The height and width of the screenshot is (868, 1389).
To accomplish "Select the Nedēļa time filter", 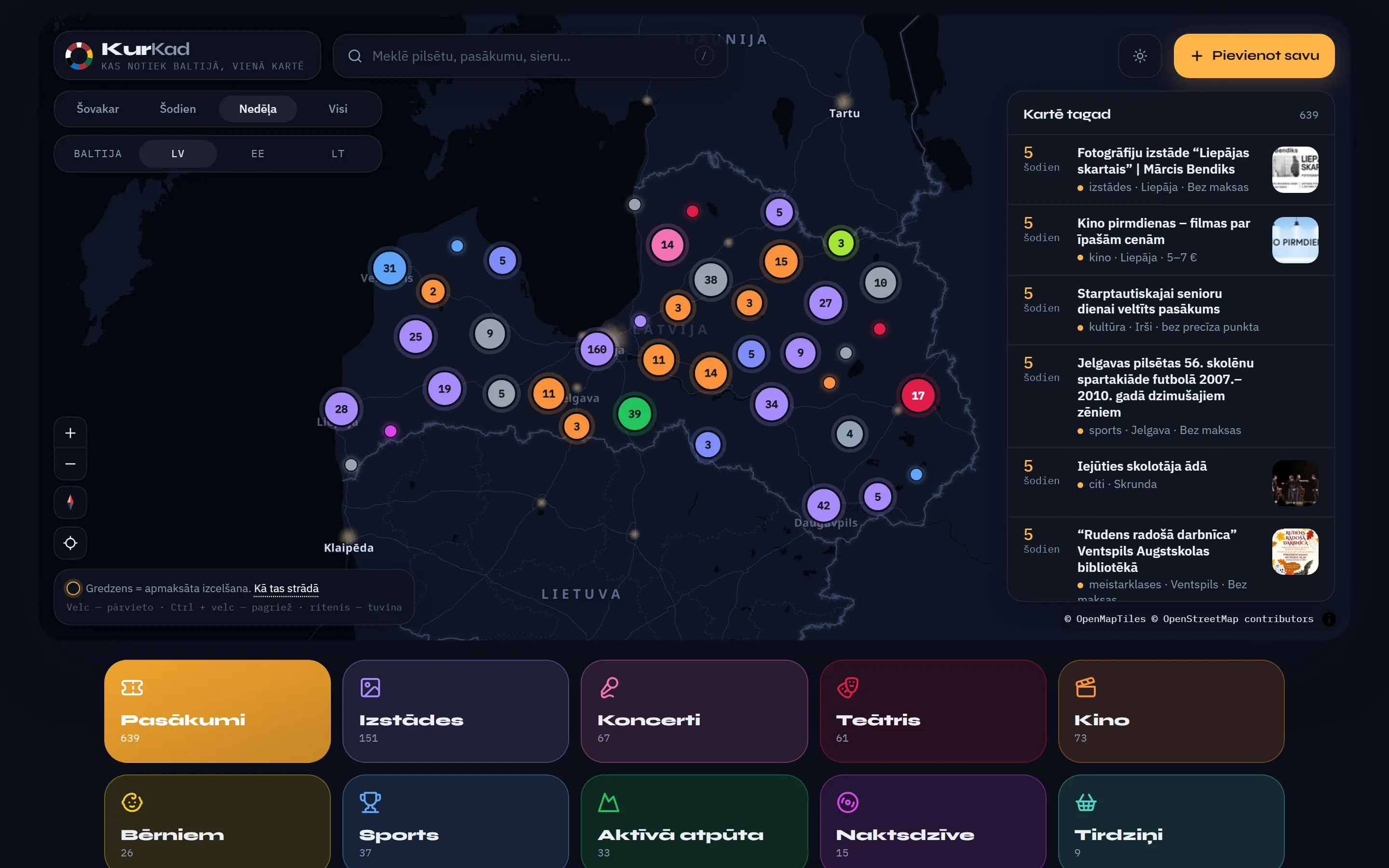I will click(x=258, y=108).
